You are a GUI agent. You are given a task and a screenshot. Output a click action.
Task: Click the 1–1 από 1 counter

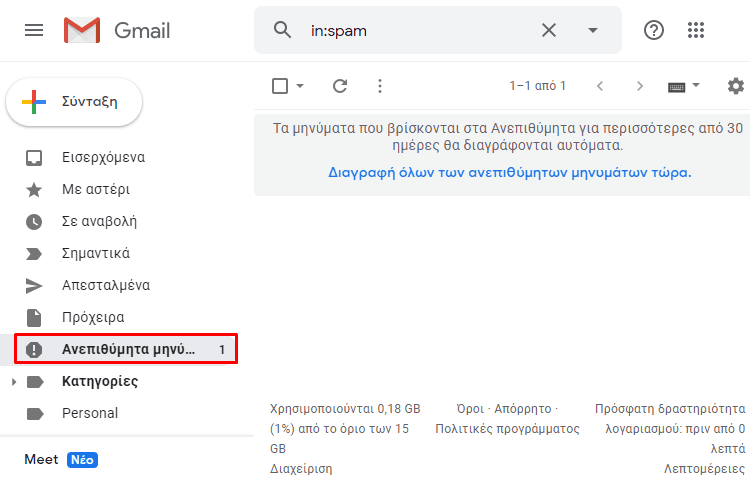[538, 86]
